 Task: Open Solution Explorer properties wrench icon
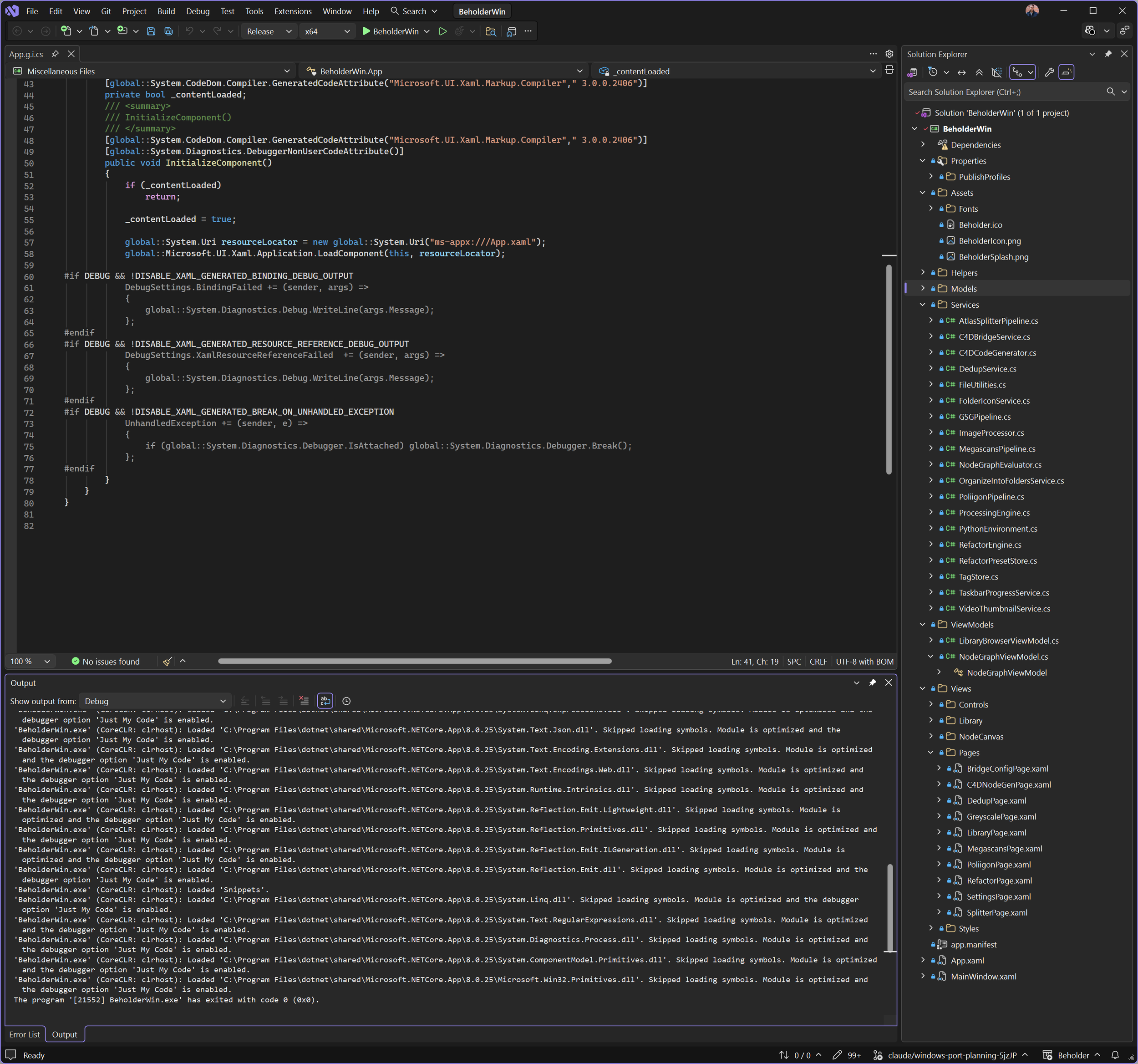[1049, 72]
